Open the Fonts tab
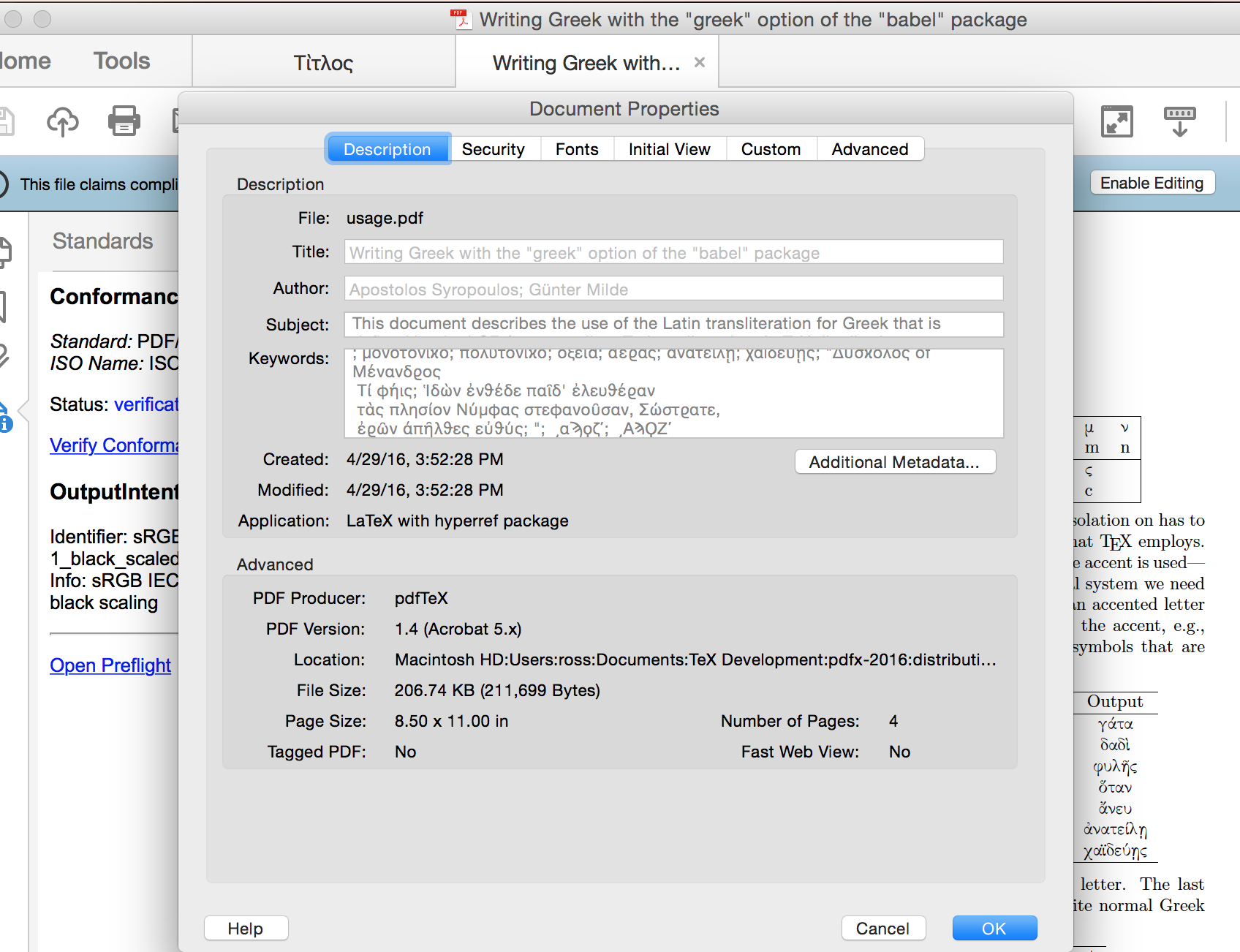 pos(576,149)
